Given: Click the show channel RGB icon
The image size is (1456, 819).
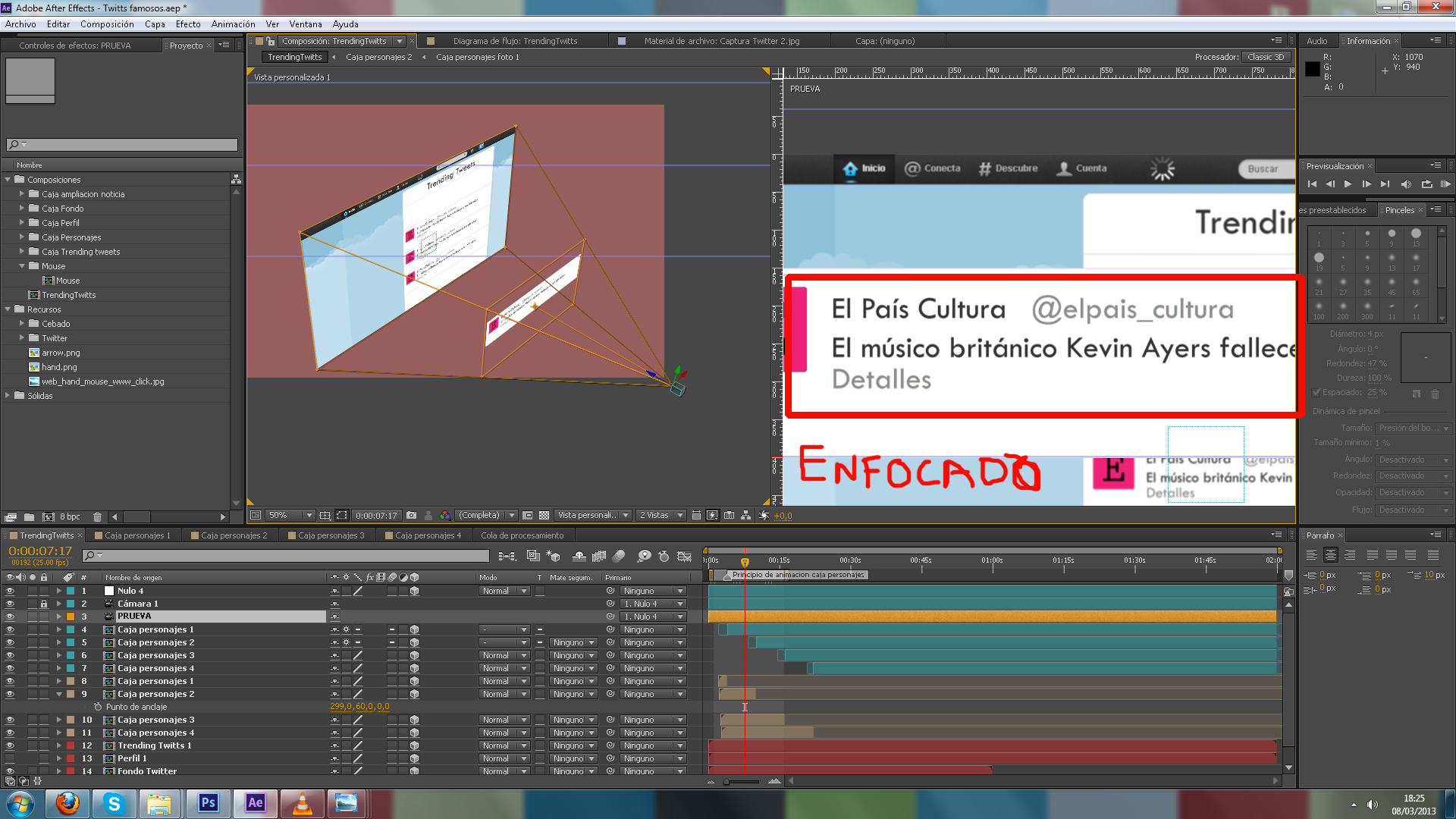Looking at the screenshot, I should pyautogui.click(x=445, y=516).
